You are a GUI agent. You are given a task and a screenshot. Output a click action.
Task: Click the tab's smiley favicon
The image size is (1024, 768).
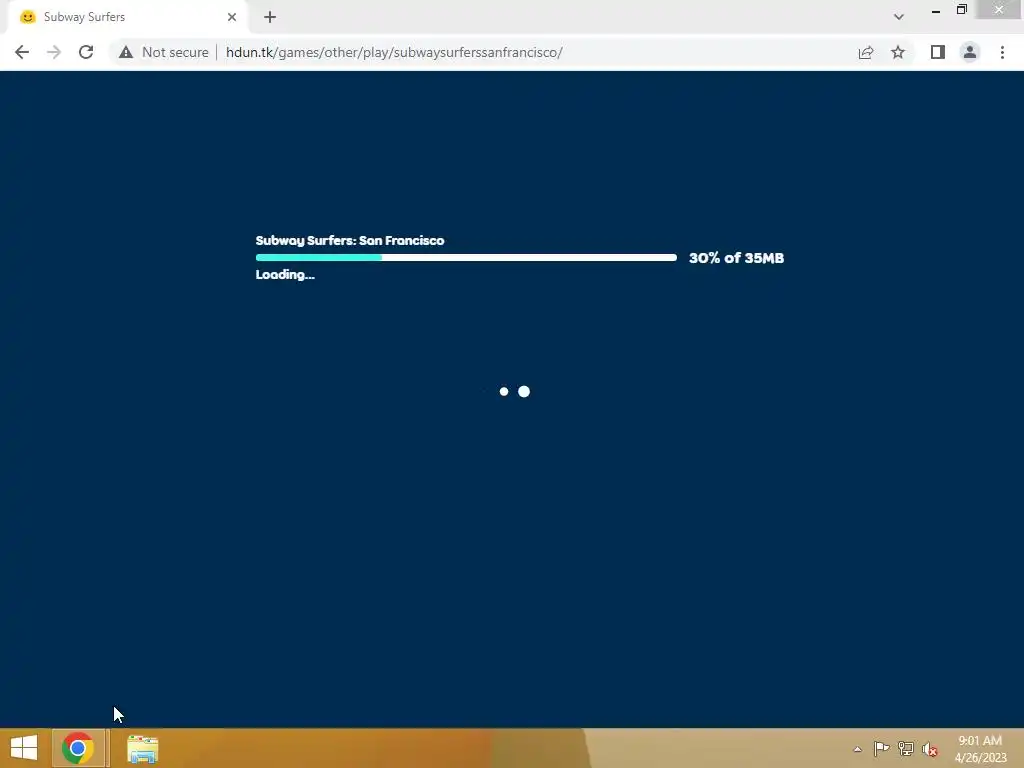point(27,17)
